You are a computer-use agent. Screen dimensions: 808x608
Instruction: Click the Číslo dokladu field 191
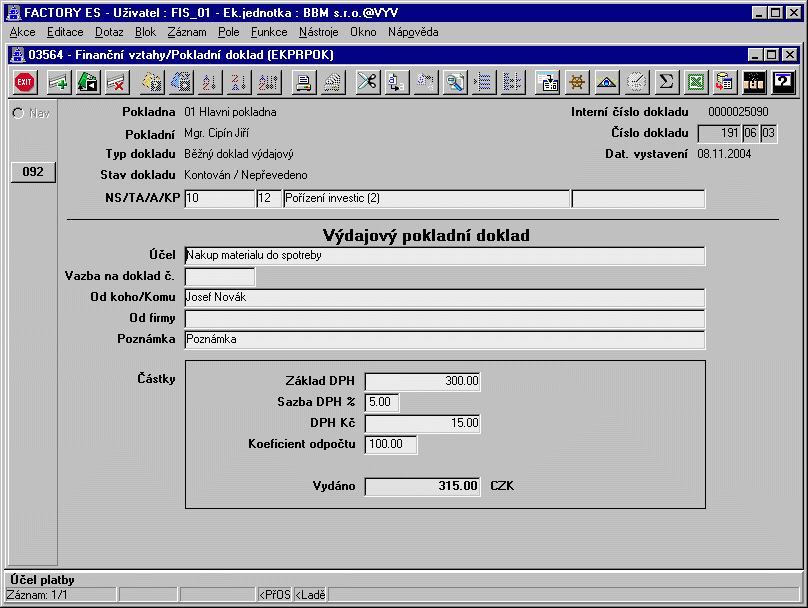point(719,133)
